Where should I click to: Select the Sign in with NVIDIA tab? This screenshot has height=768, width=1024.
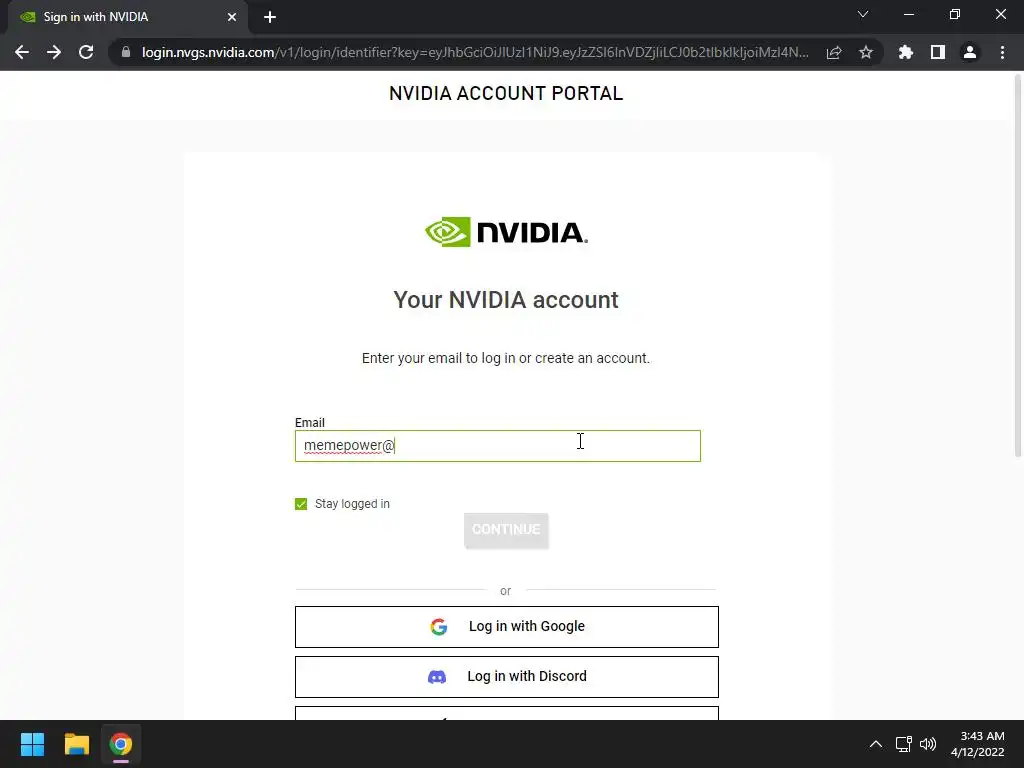[x=127, y=17]
